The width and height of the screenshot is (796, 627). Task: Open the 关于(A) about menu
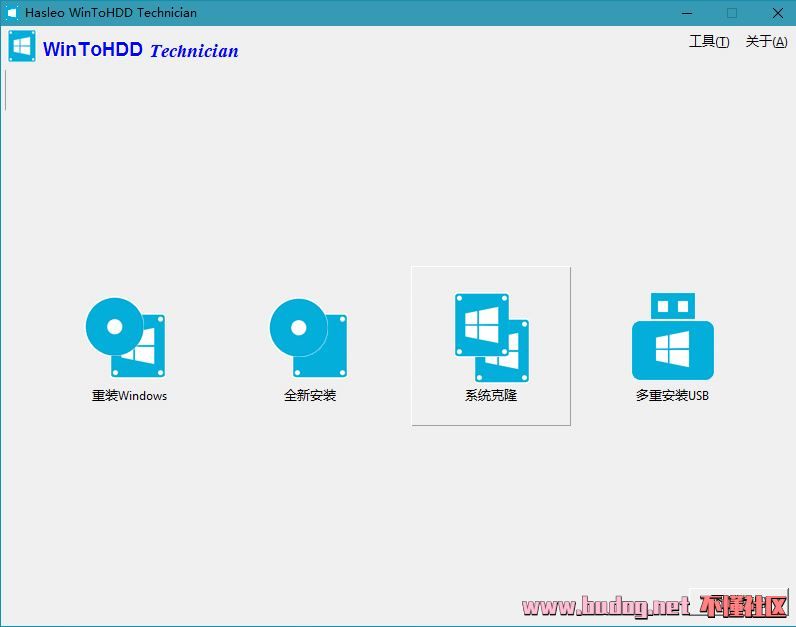tap(766, 42)
